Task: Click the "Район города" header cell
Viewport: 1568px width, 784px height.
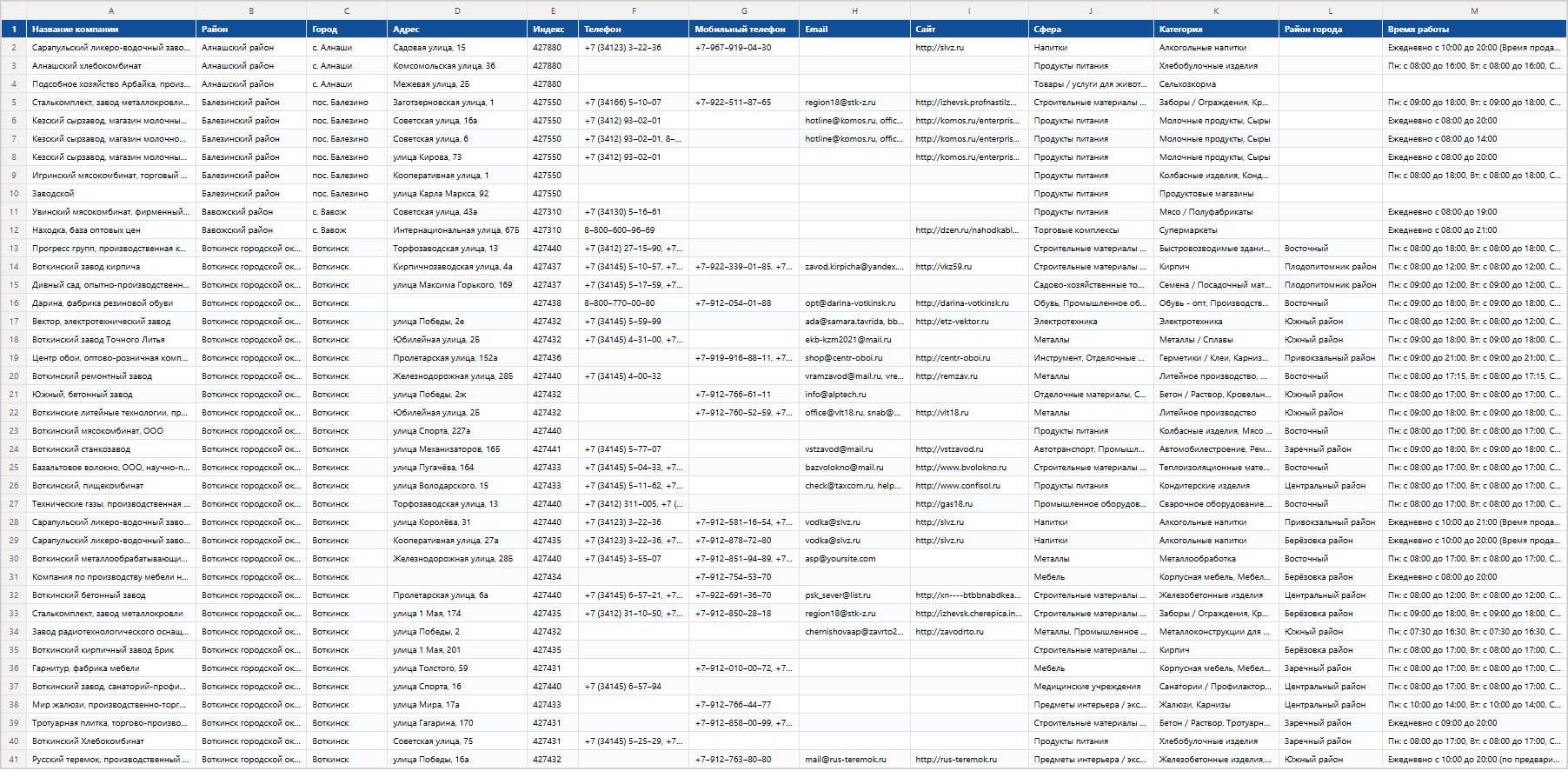Action: tap(1331, 30)
